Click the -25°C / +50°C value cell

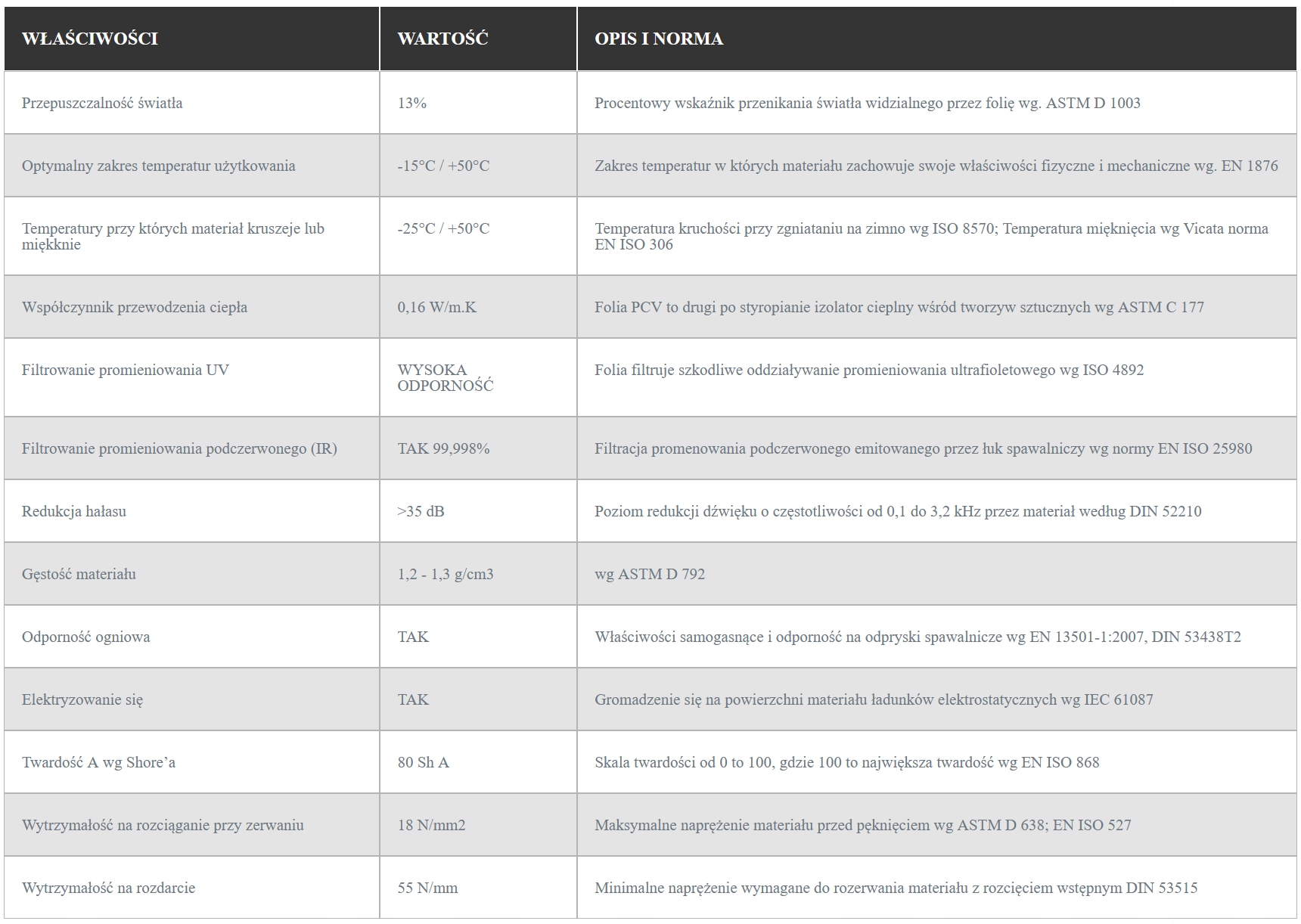click(x=443, y=228)
